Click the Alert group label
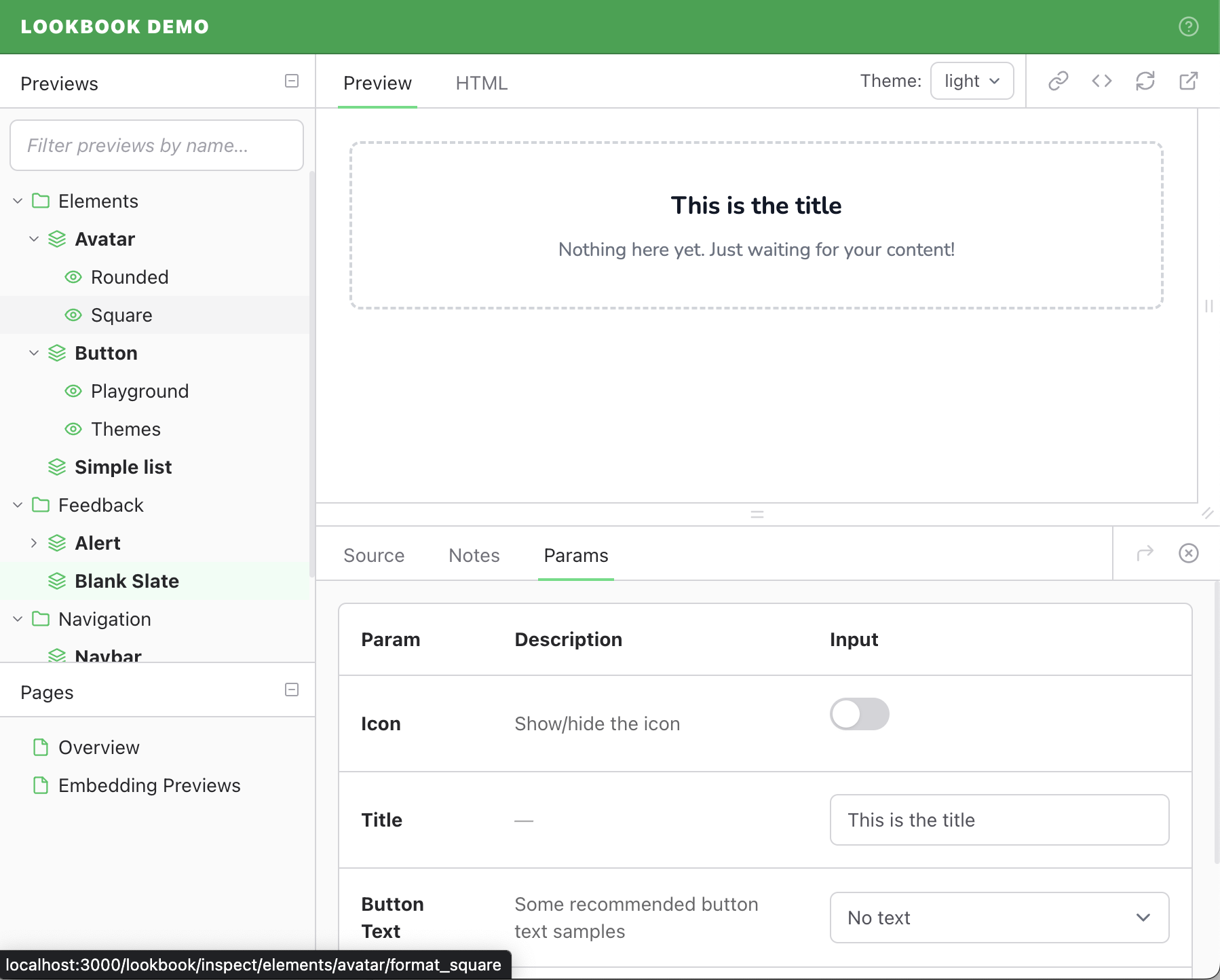This screenshot has height=980, width=1220. [x=98, y=543]
